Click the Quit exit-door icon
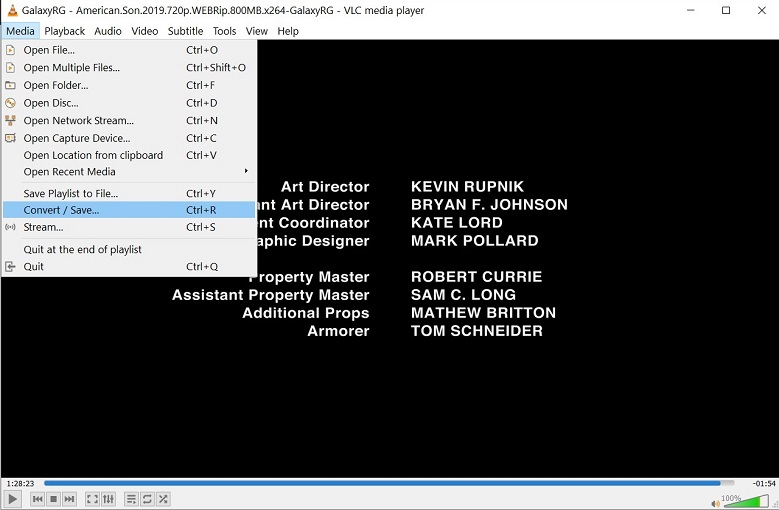 click(10, 267)
